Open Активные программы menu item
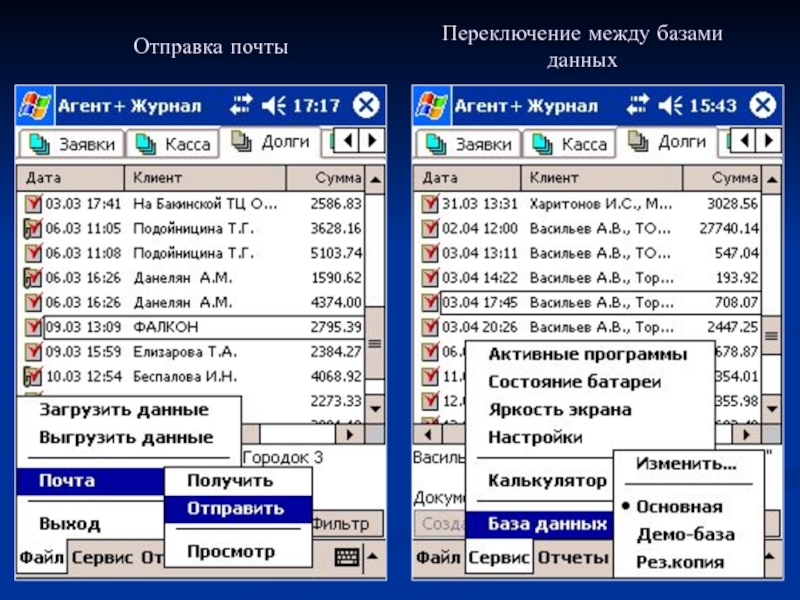The height and width of the screenshot is (600, 800). pyautogui.click(x=588, y=354)
